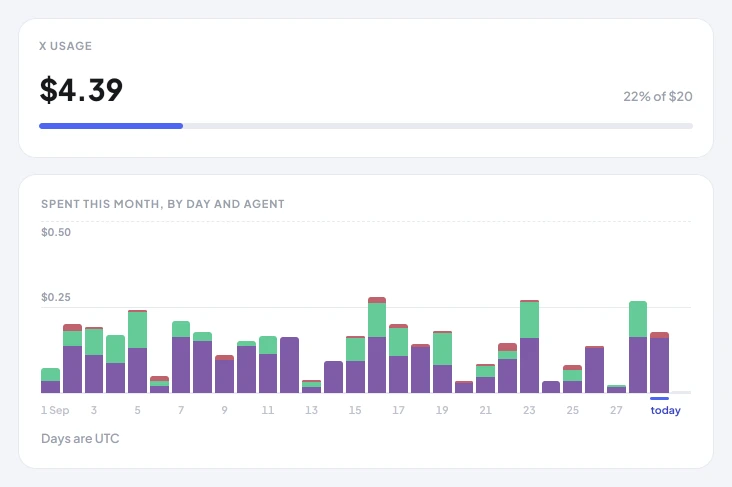Click the green segment of Sep 23 bar

tap(529, 320)
